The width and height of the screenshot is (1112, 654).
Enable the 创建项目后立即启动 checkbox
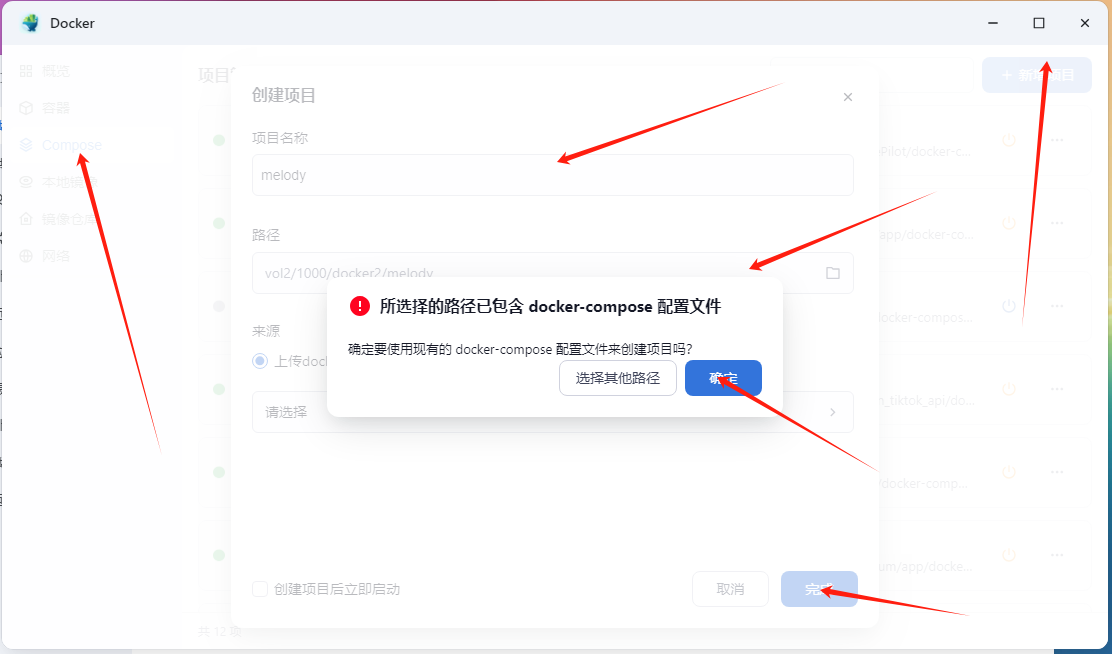[x=260, y=589]
